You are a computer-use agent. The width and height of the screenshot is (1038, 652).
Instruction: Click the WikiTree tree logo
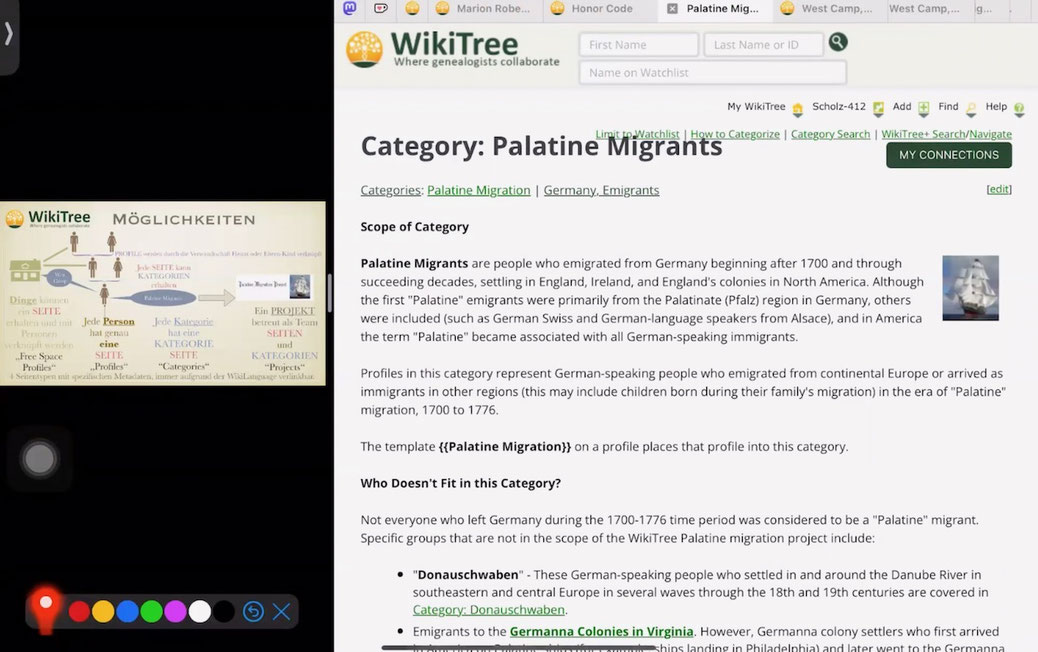click(x=365, y=48)
